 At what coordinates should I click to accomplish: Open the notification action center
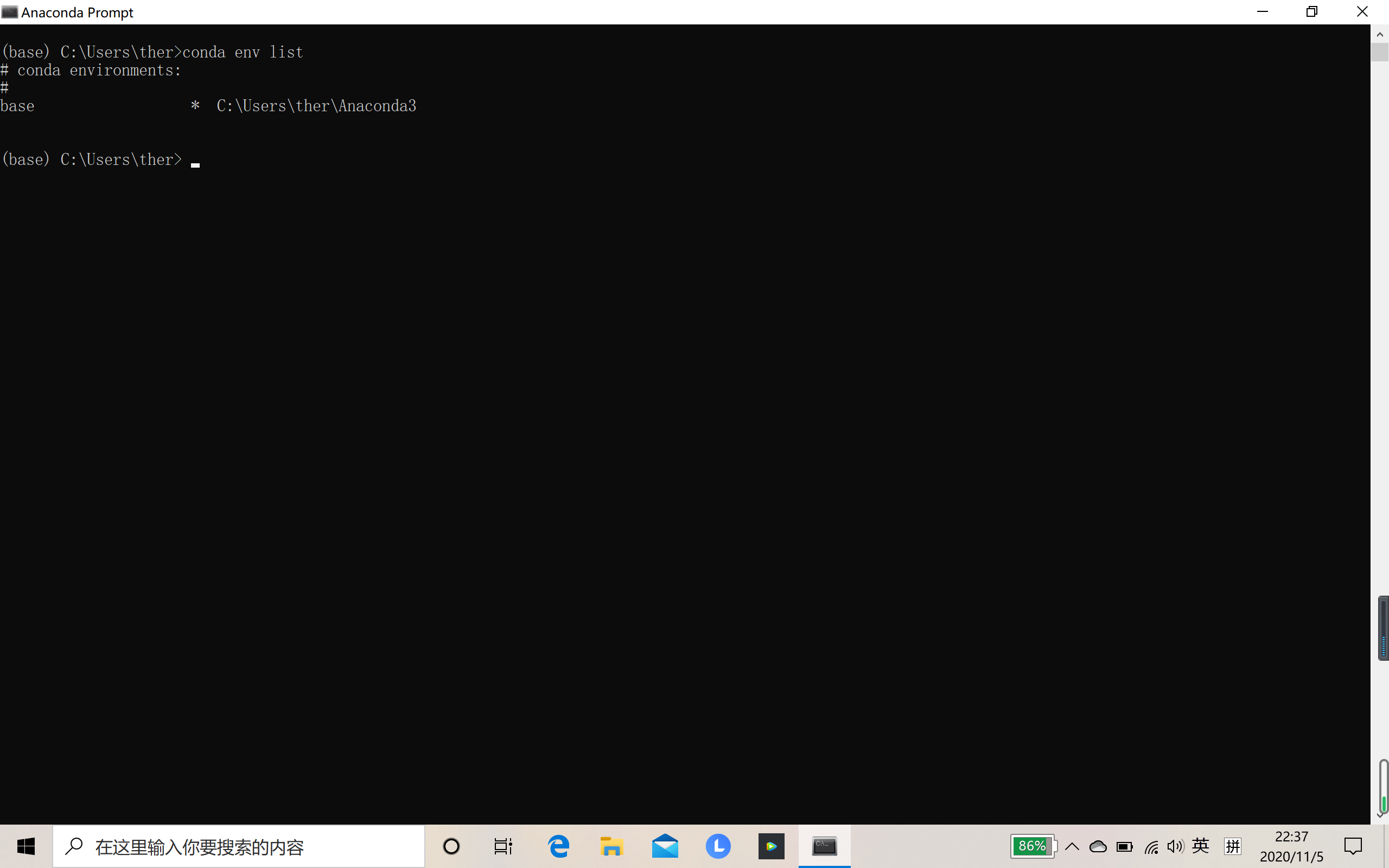coord(1353,846)
